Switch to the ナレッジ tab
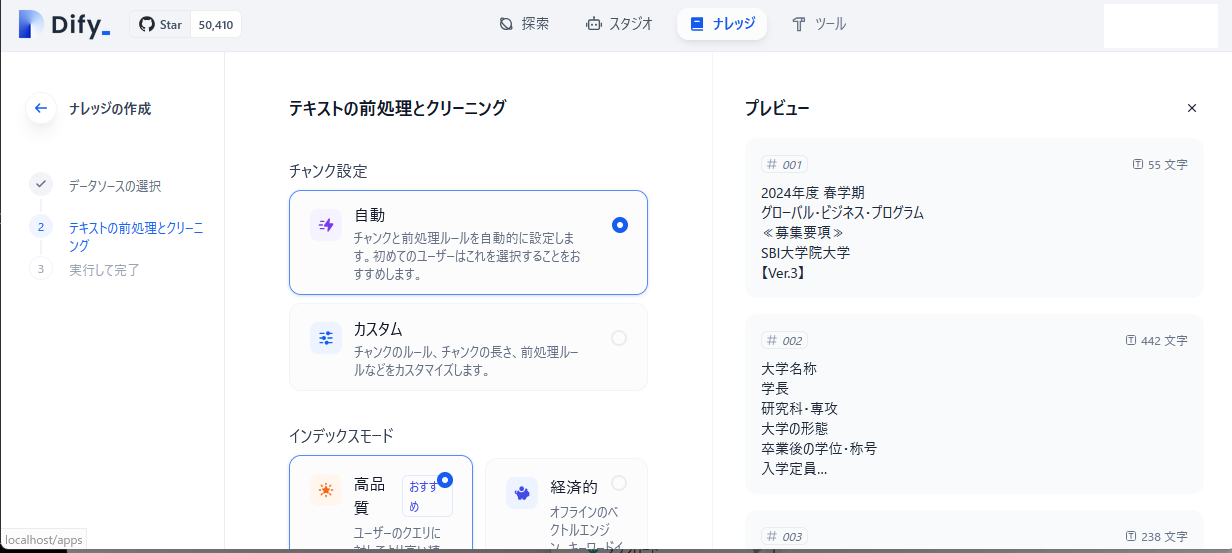Screen dimensions: 1232x553 722,24
